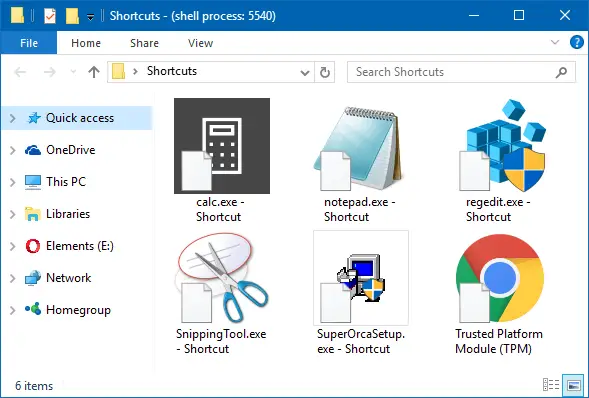Open the address bar history dropdown
The height and width of the screenshot is (398, 589).
click(x=305, y=72)
